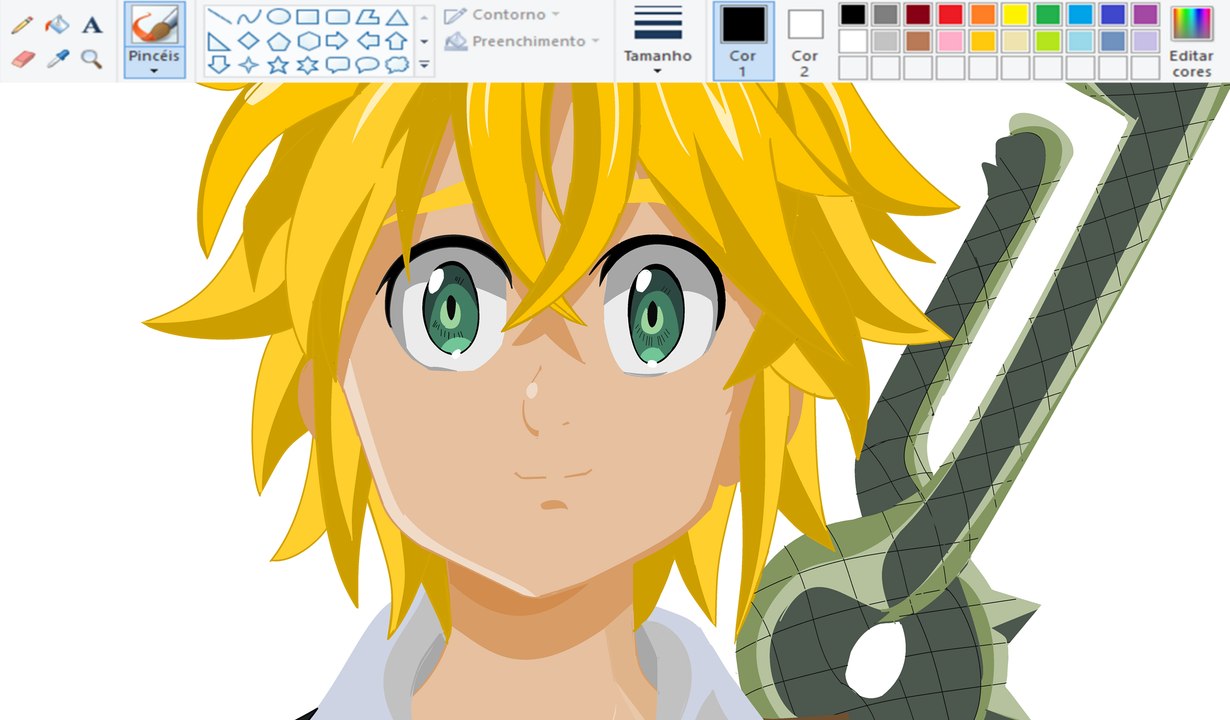Viewport: 1230px width, 720px height.
Task: Activate Cor 2 background color
Action: (x=805, y=41)
